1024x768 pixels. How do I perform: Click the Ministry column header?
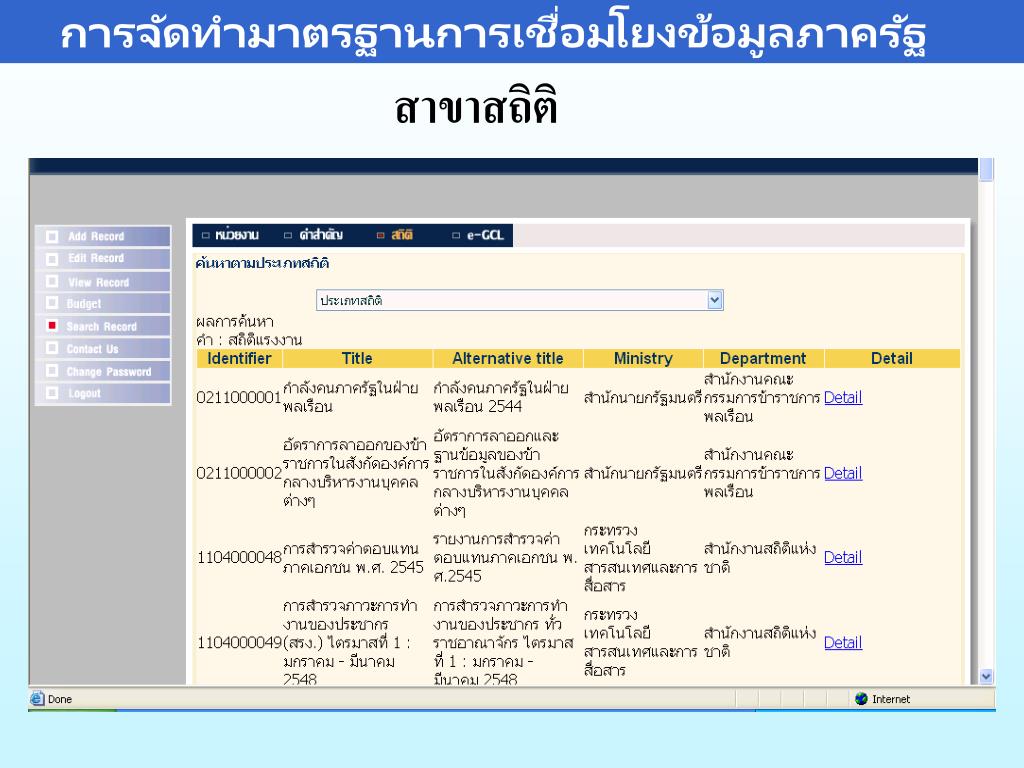pyautogui.click(x=643, y=359)
